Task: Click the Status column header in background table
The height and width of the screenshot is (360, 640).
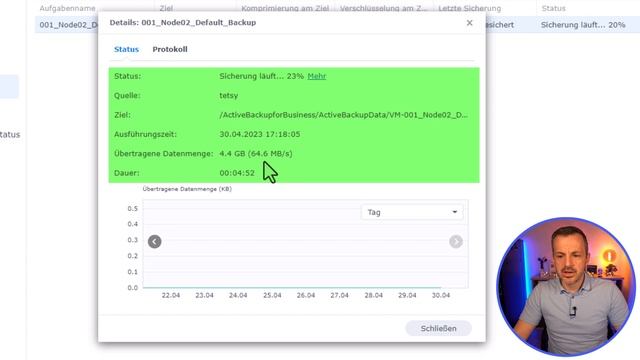Action: tap(553, 8)
